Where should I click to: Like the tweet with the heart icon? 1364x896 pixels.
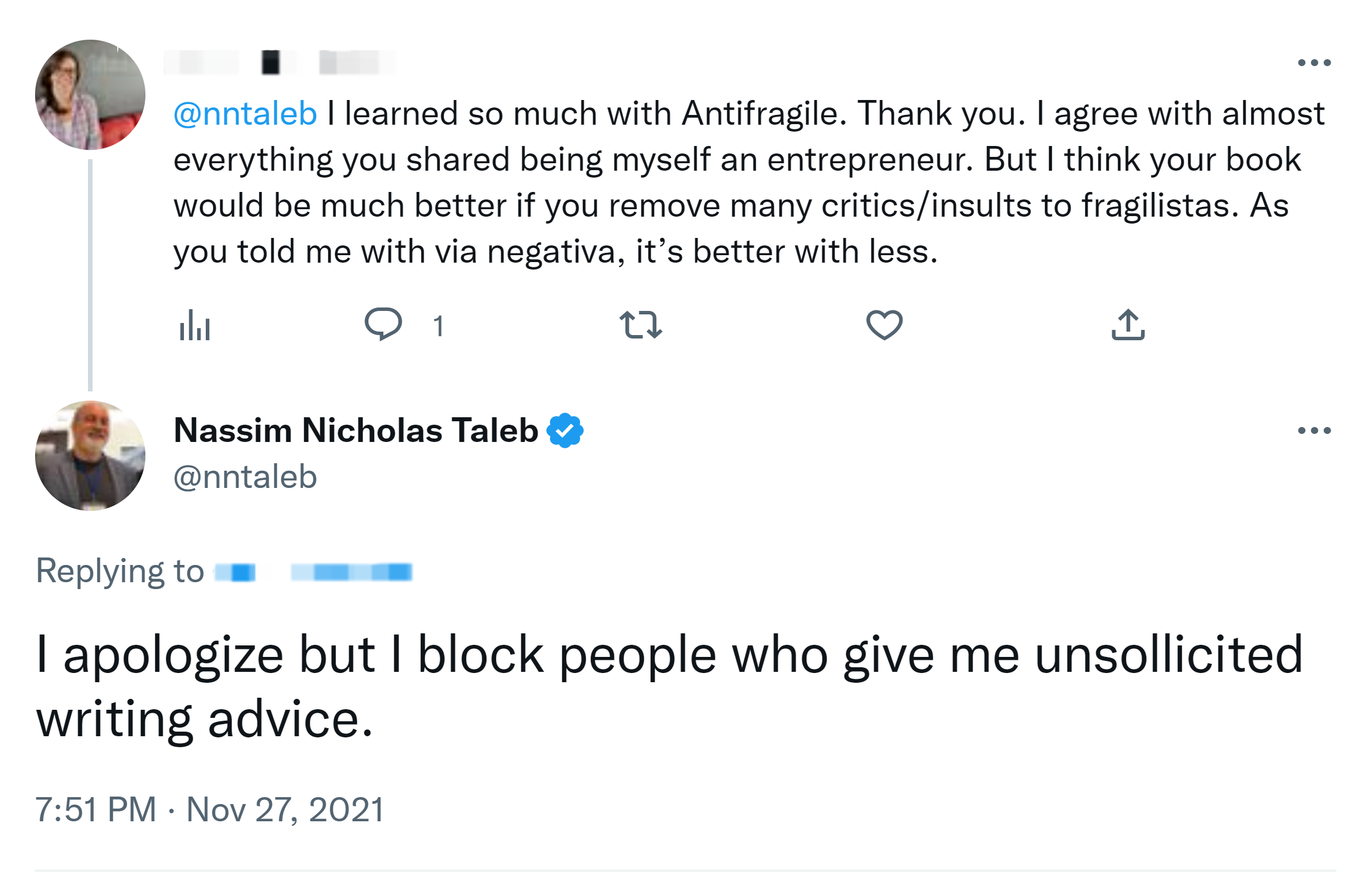[884, 325]
